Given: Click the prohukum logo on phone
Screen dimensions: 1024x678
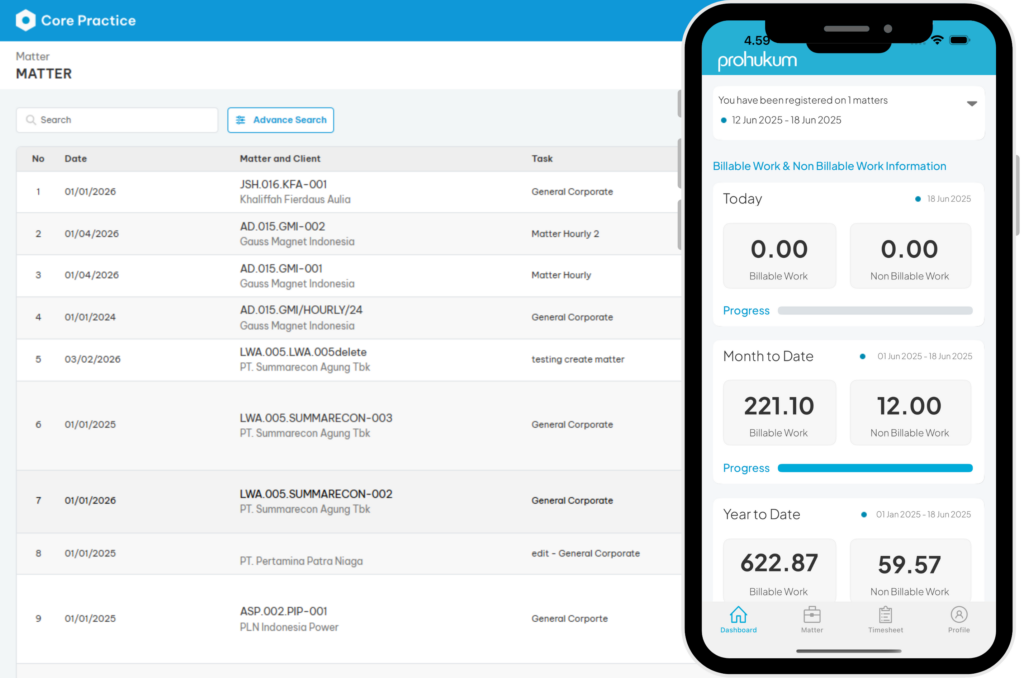Looking at the screenshot, I should pos(758,61).
